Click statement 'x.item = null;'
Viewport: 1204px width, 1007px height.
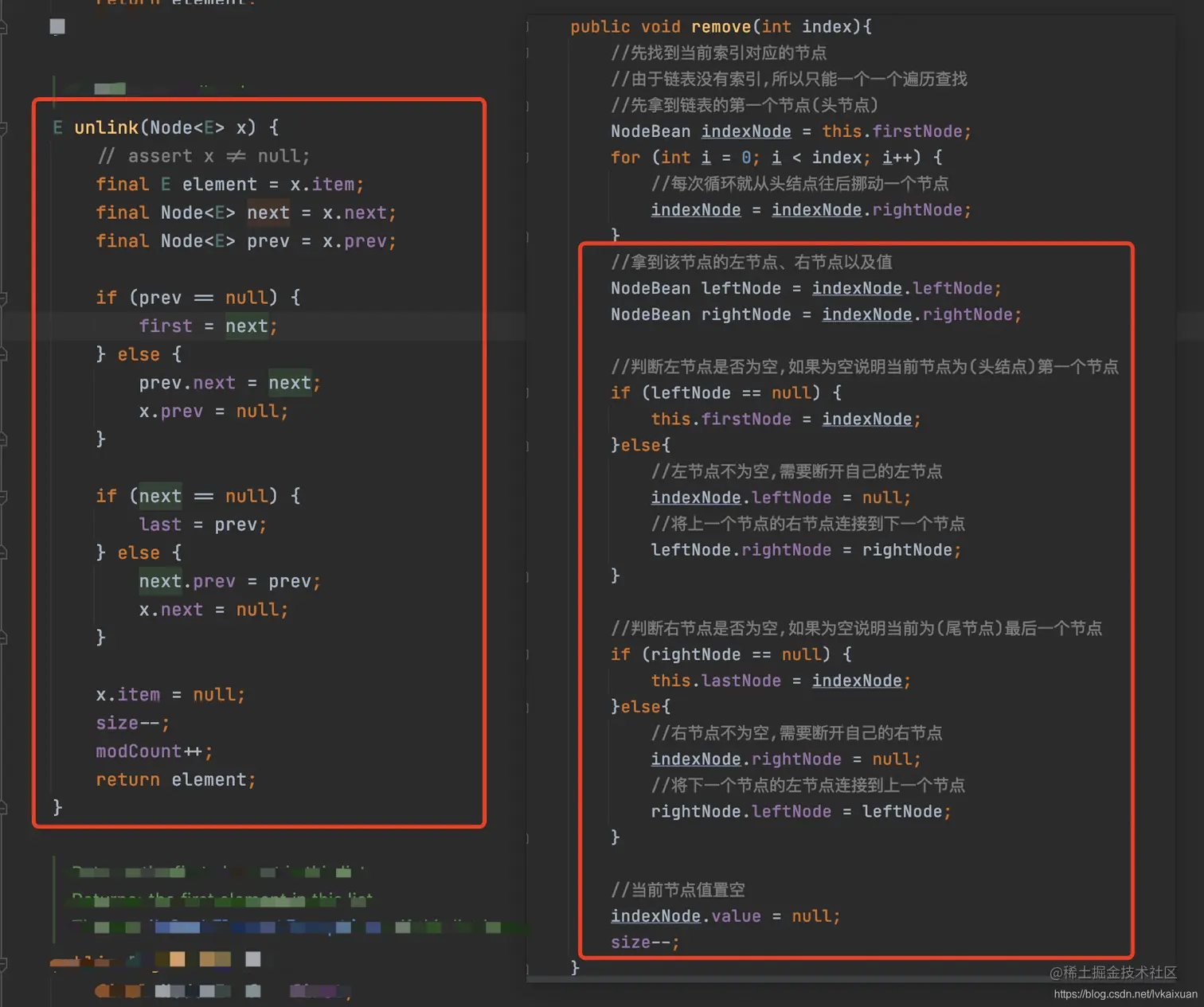pyautogui.click(x=170, y=695)
